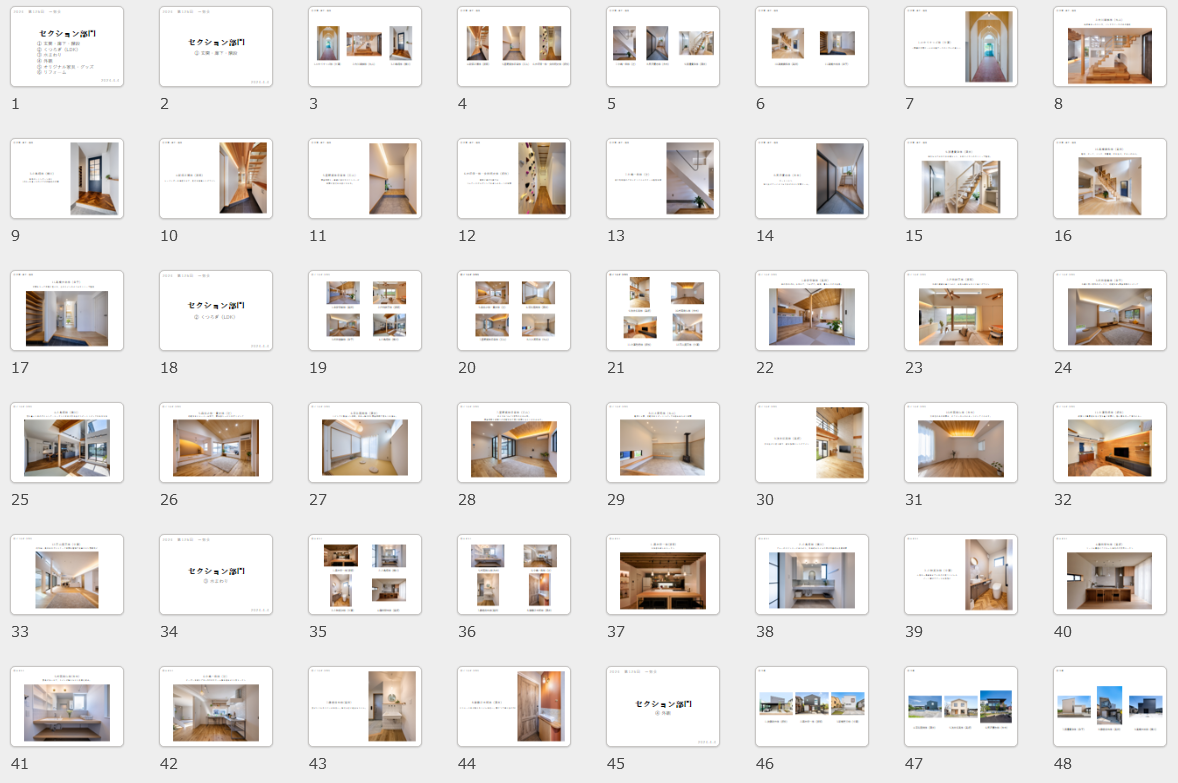The width and height of the screenshot is (1178, 783).
Task: Select slide 44 with the wooden door
Action: point(514,707)
